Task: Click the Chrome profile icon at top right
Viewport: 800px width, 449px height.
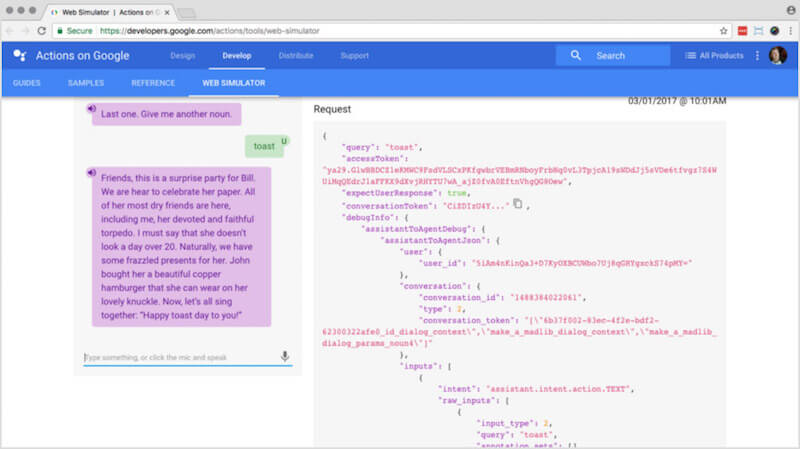Action: 791,10
